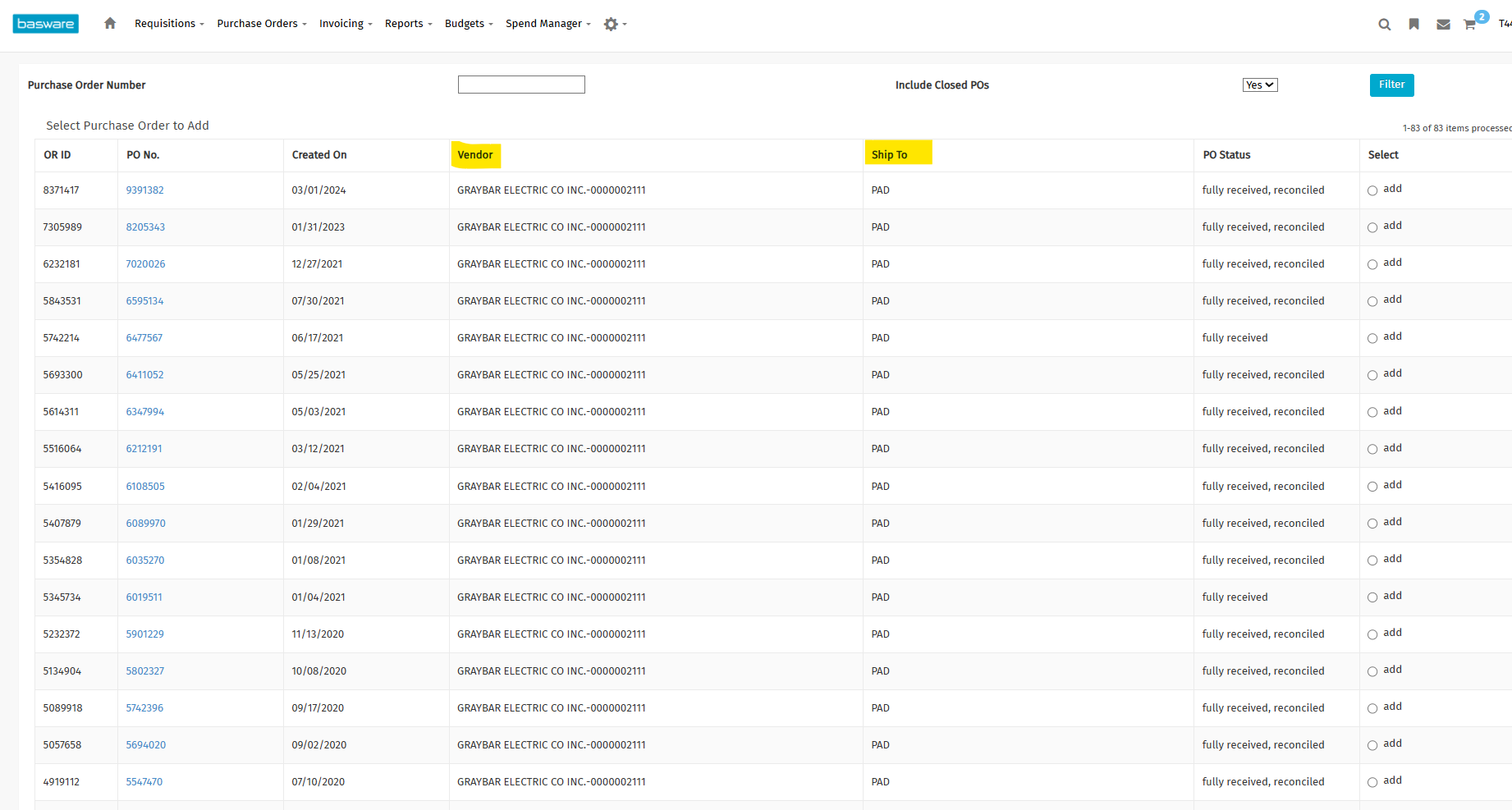Click the Vendor column header
Viewport: 1512px width, 810px height.
coord(475,155)
